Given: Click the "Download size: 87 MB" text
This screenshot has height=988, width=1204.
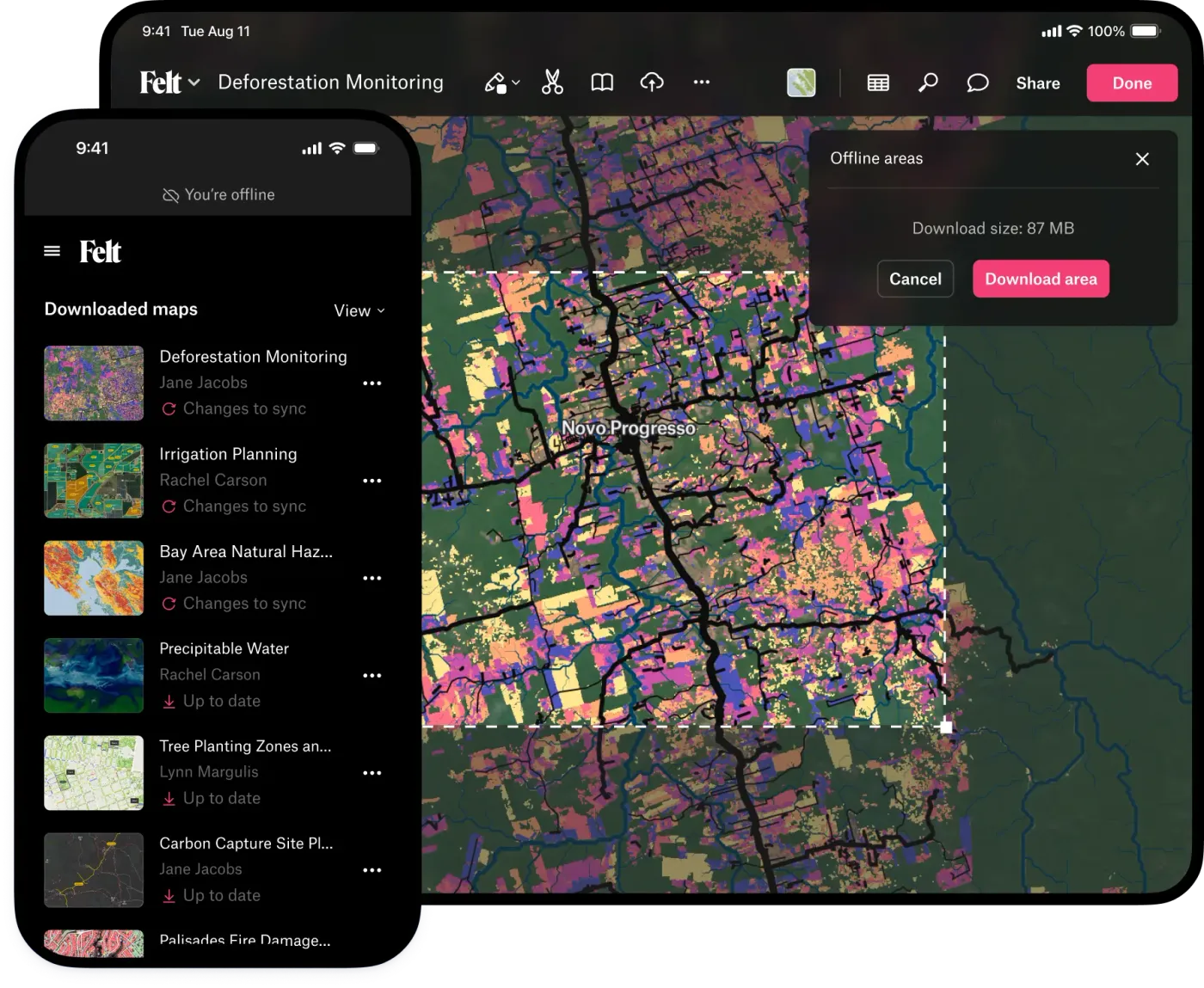Looking at the screenshot, I should point(993,228).
